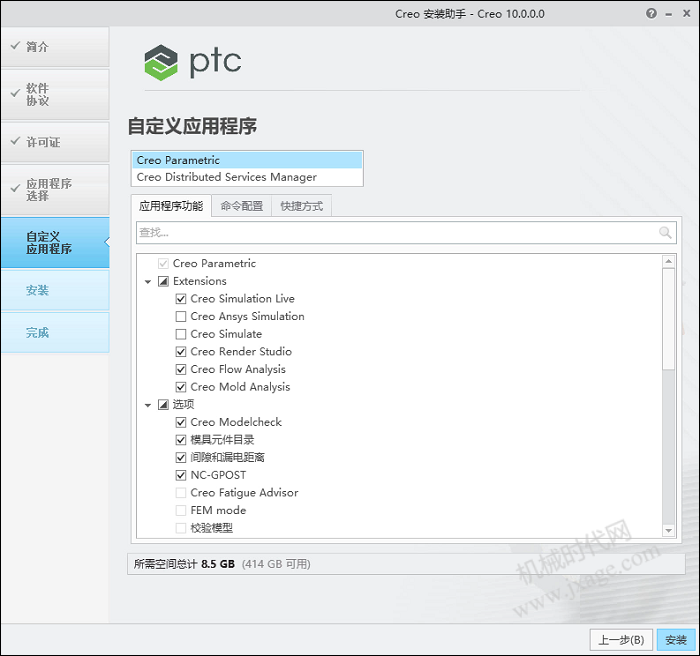Viewport: 700px width, 656px height.
Task: Click the 上一步(B) button
Action: (621, 640)
